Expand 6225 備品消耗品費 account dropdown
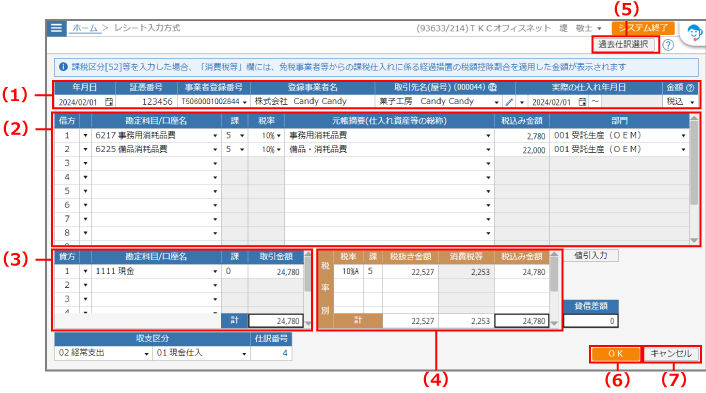The height and width of the screenshot is (393, 706). (215, 149)
